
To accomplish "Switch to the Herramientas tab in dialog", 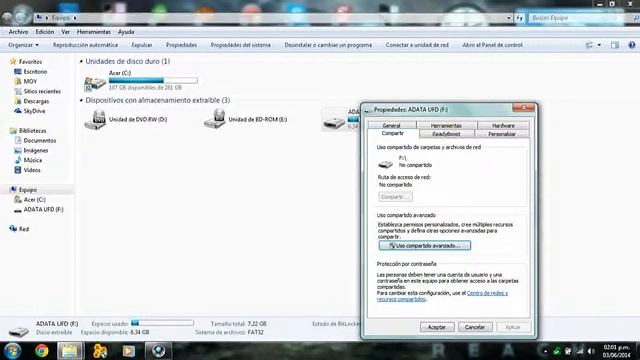I will (446, 125).
